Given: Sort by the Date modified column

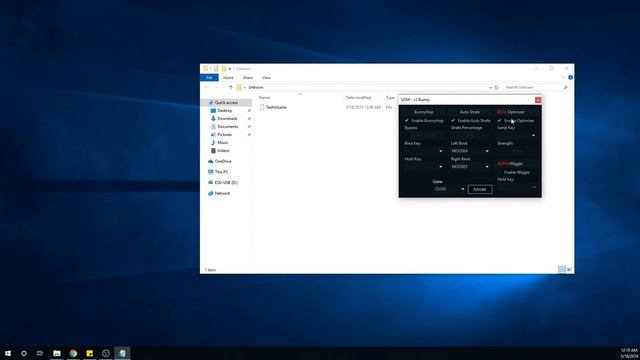Looking at the screenshot, I should click(x=358, y=98).
